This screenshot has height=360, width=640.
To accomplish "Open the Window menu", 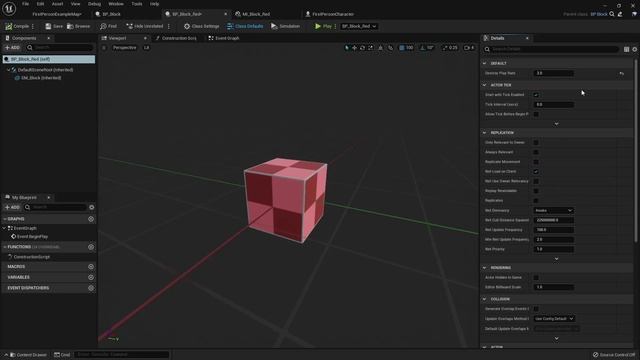I will pyautogui.click(x=116, y=4).
